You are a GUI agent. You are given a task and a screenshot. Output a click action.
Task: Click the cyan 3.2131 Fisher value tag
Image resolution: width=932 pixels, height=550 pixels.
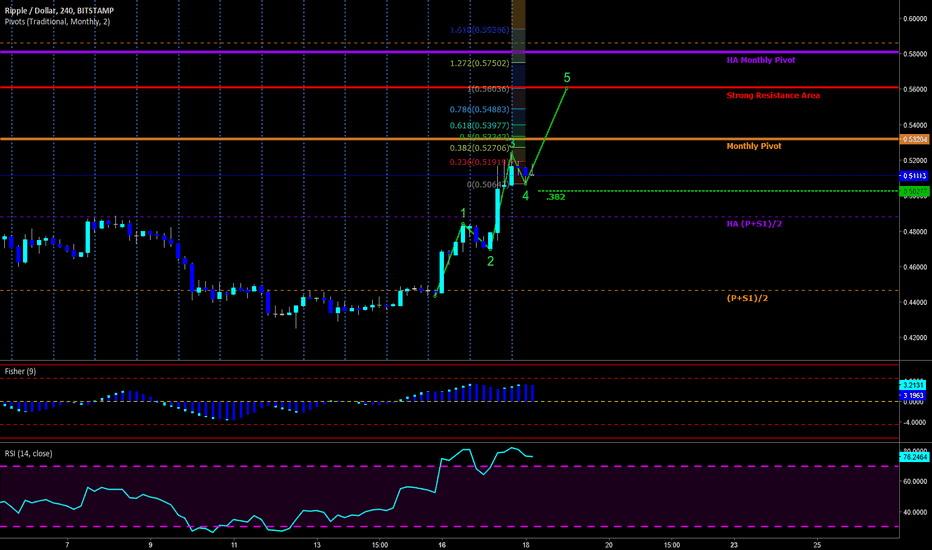(x=913, y=385)
